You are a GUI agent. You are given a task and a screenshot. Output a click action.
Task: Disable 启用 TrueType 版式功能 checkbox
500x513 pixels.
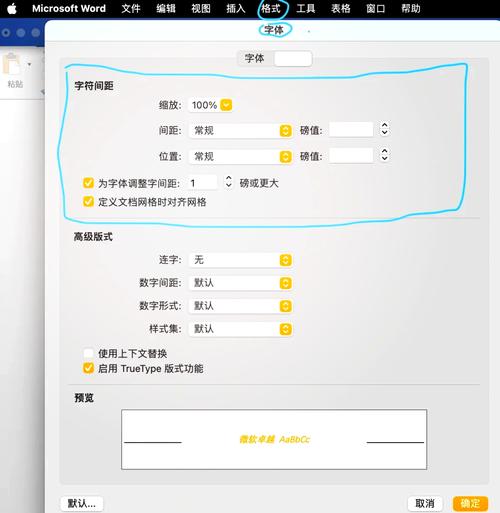(88, 368)
